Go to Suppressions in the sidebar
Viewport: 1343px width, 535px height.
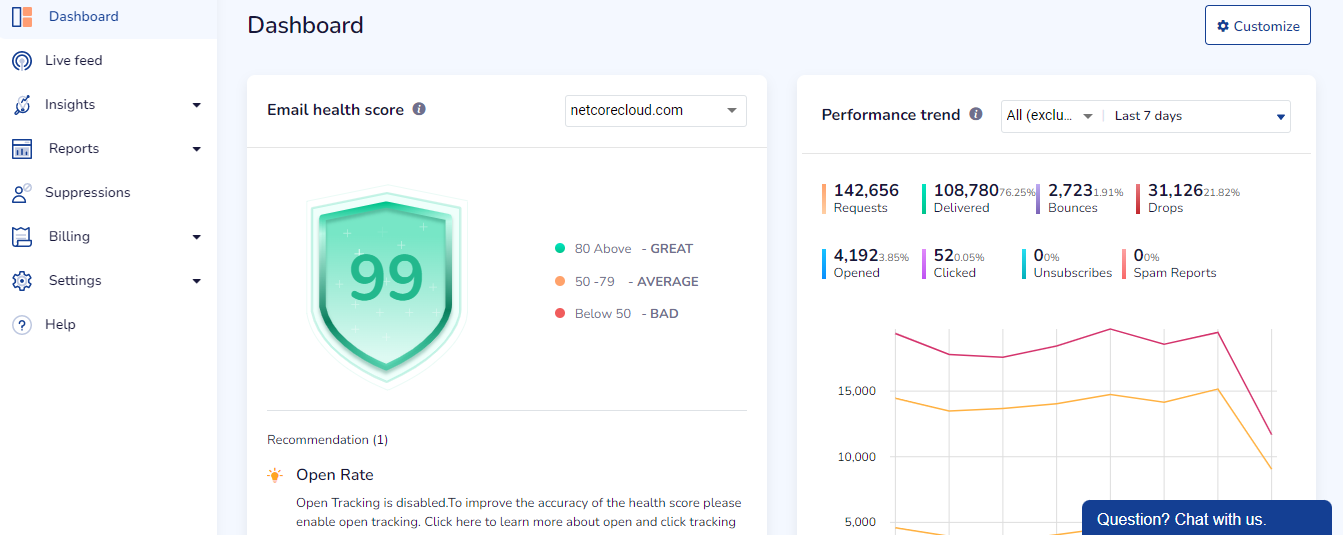tap(88, 193)
